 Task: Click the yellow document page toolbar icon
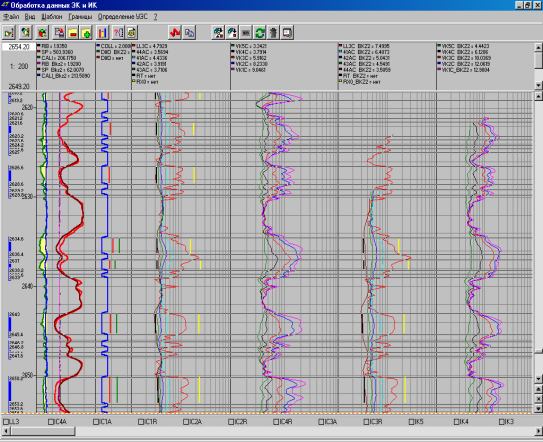(132, 33)
